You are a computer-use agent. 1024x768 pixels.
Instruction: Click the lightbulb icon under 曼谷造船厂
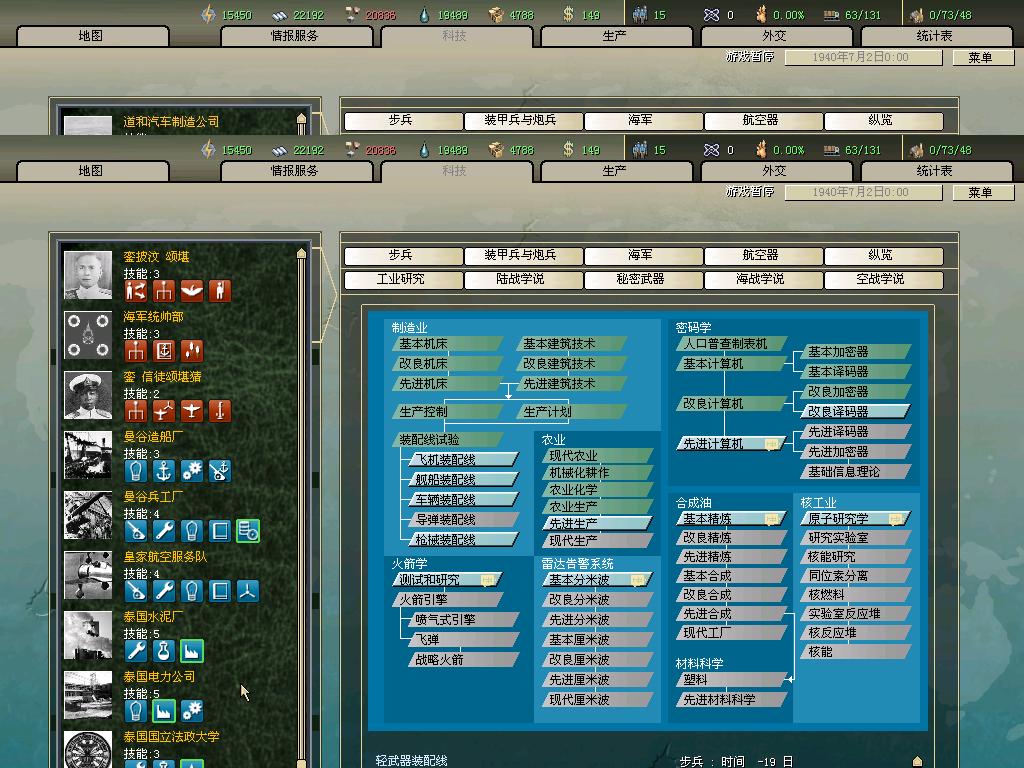[x=136, y=471]
